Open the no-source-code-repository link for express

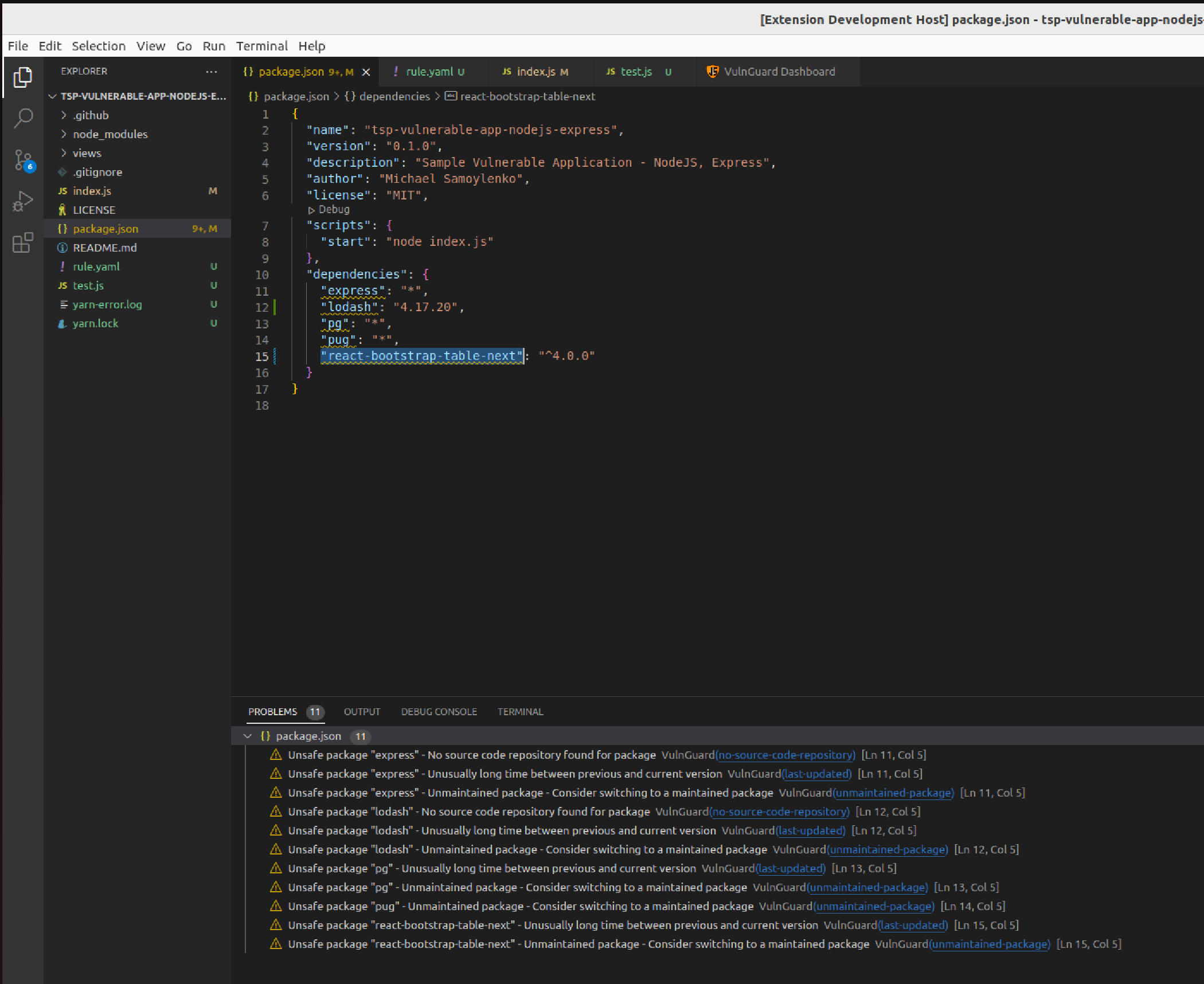[x=785, y=755]
